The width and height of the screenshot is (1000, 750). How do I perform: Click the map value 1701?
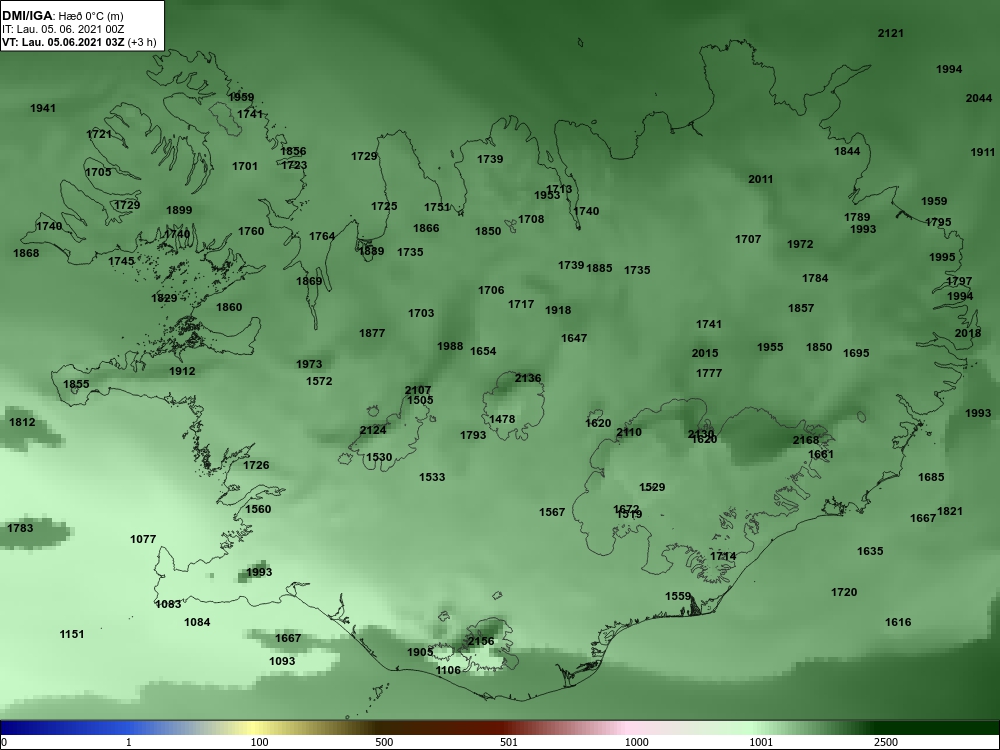(x=245, y=166)
